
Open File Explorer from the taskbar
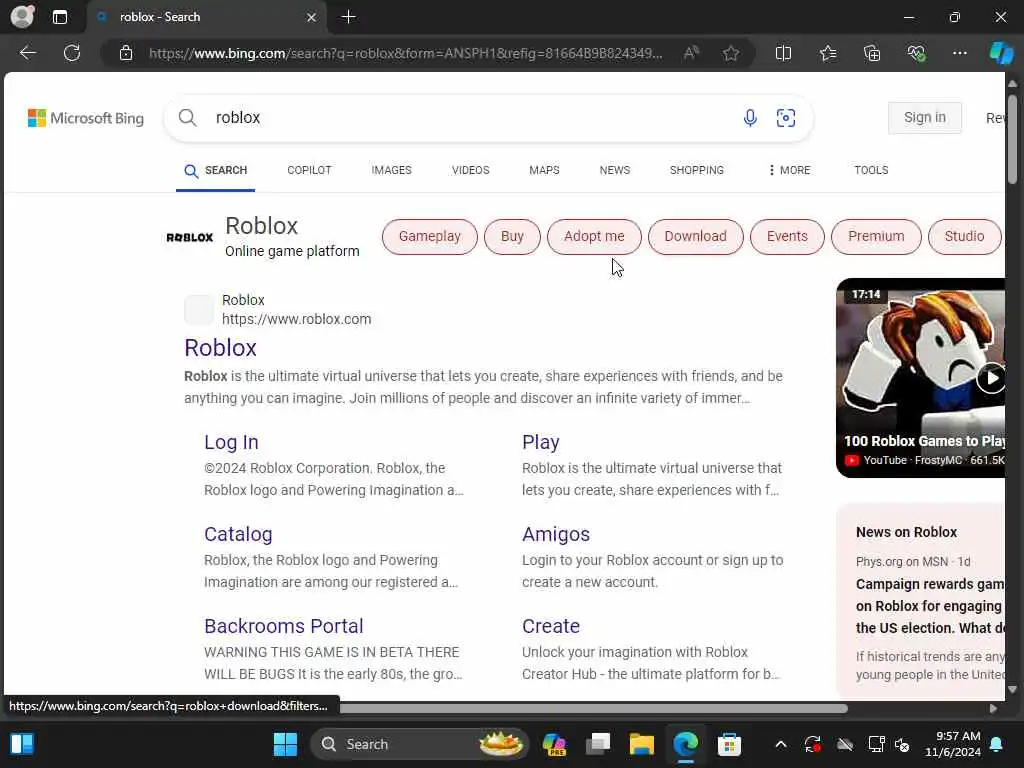point(641,744)
